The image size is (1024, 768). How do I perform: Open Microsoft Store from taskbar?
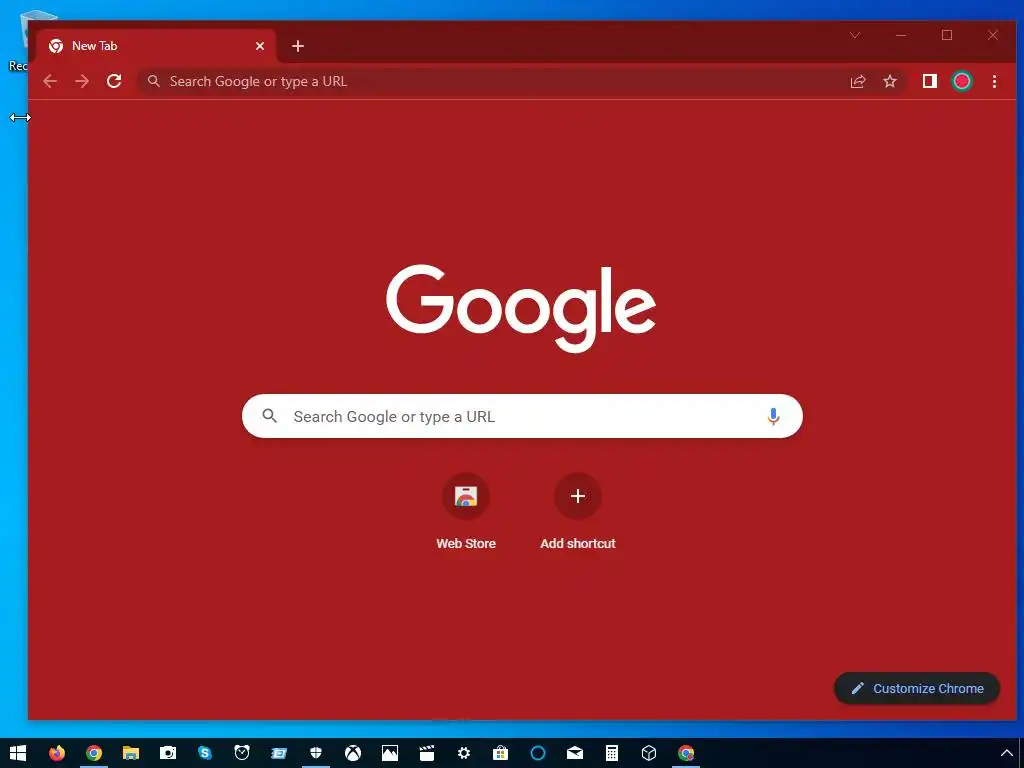(x=501, y=753)
